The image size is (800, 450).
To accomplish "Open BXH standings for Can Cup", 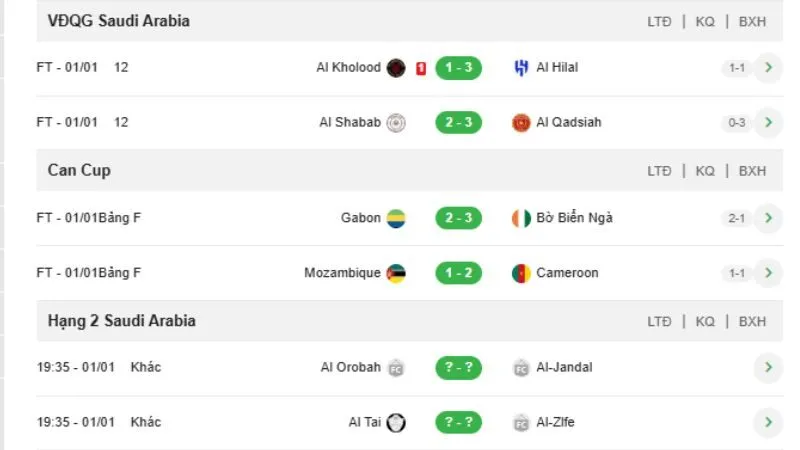I will click(752, 171).
